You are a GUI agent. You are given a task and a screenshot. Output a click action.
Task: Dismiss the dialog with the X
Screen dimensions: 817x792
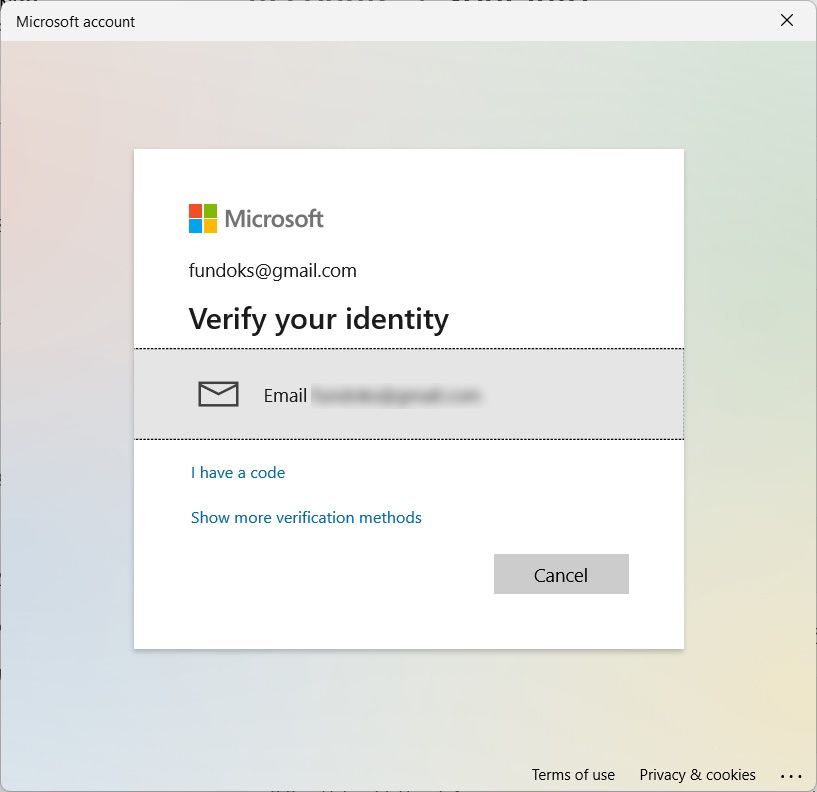tap(787, 20)
